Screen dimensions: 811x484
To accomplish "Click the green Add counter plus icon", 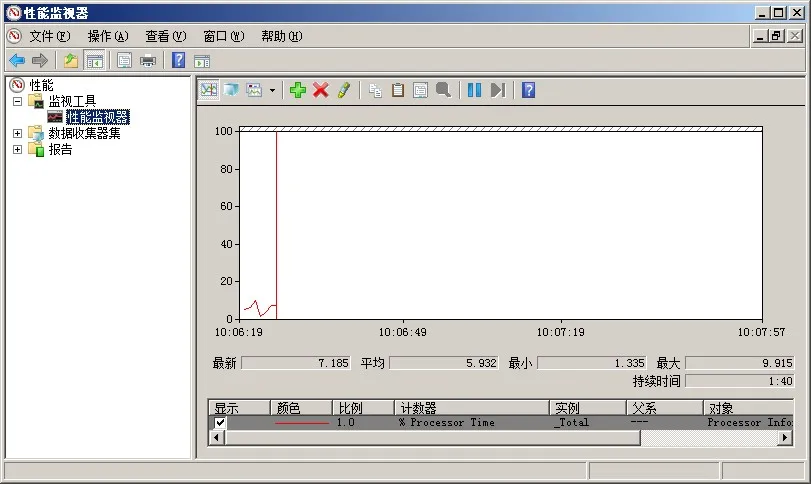I will (x=297, y=90).
